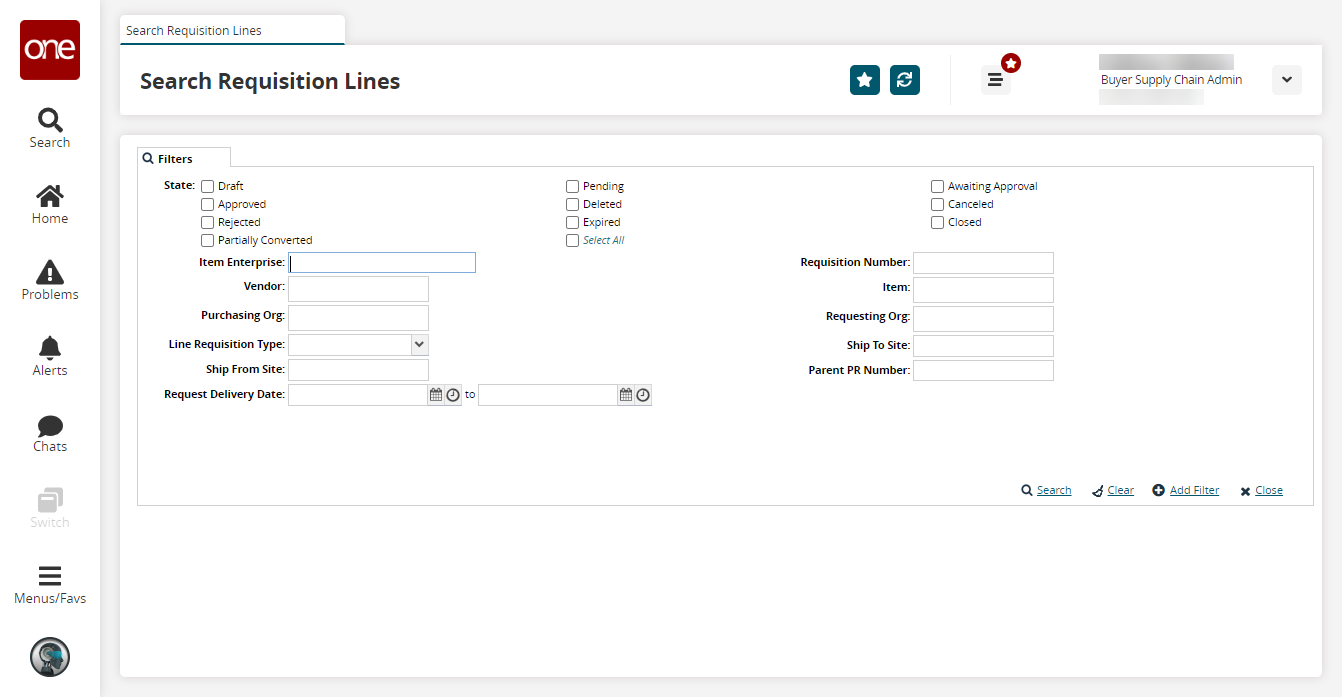Expand the Line Requisition Type dropdown
This screenshot has height=697, width=1342.
pos(419,344)
